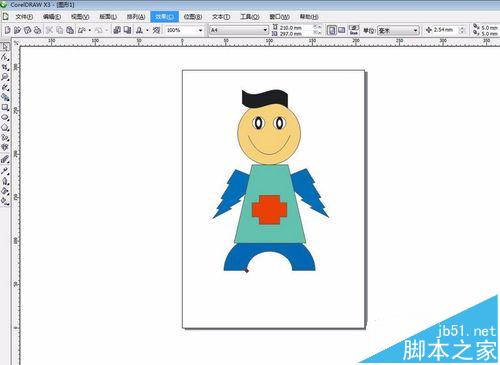Open the highlighted 效果(C) menu
The height and width of the screenshot is (365, 500).
click(165, 17)
